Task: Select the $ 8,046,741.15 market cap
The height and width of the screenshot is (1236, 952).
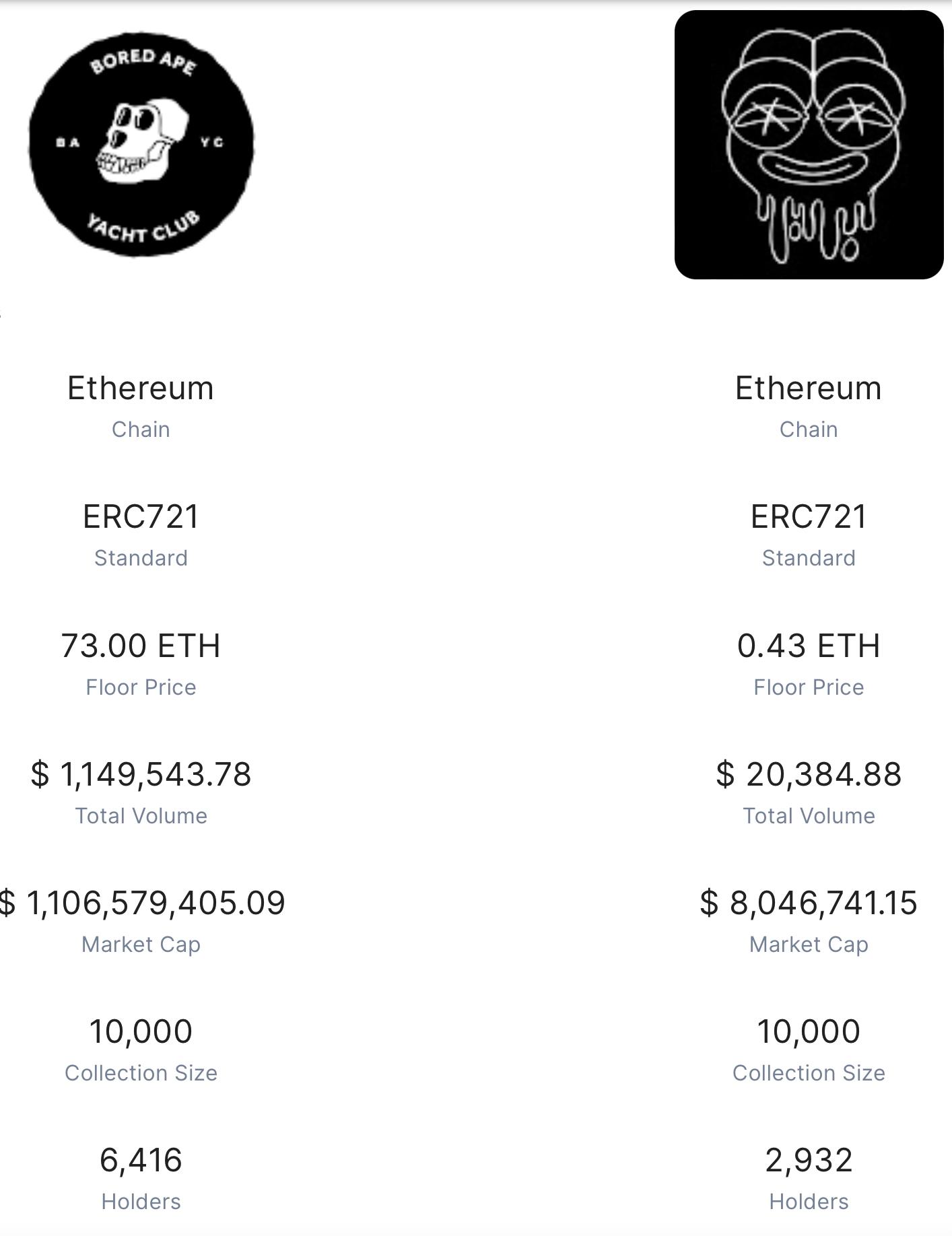Action: (809, 903)
